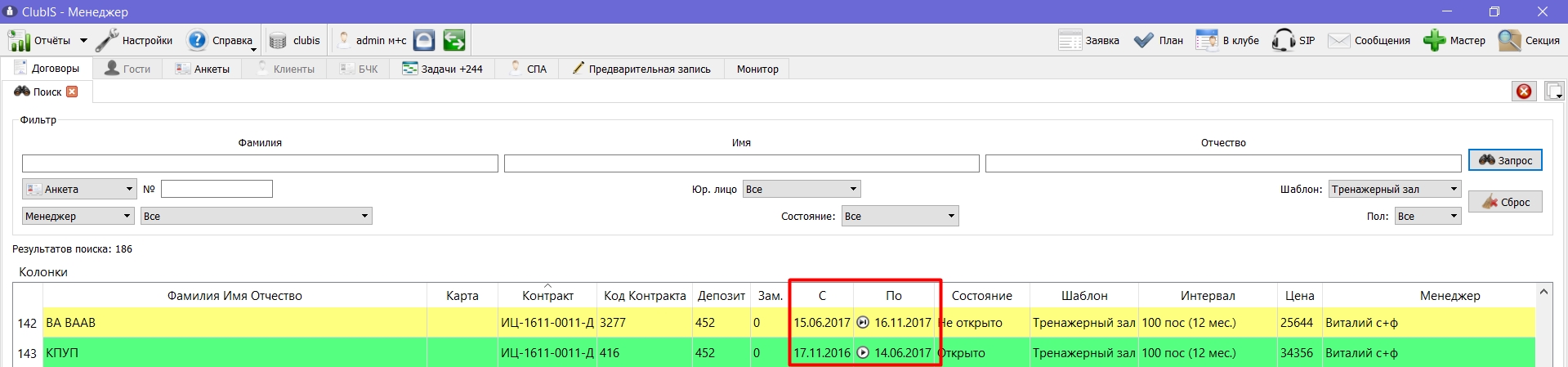This screenshot has height=367, width=1568.
Task: Switch to the Анкеты tab
Action: point(203,69)
